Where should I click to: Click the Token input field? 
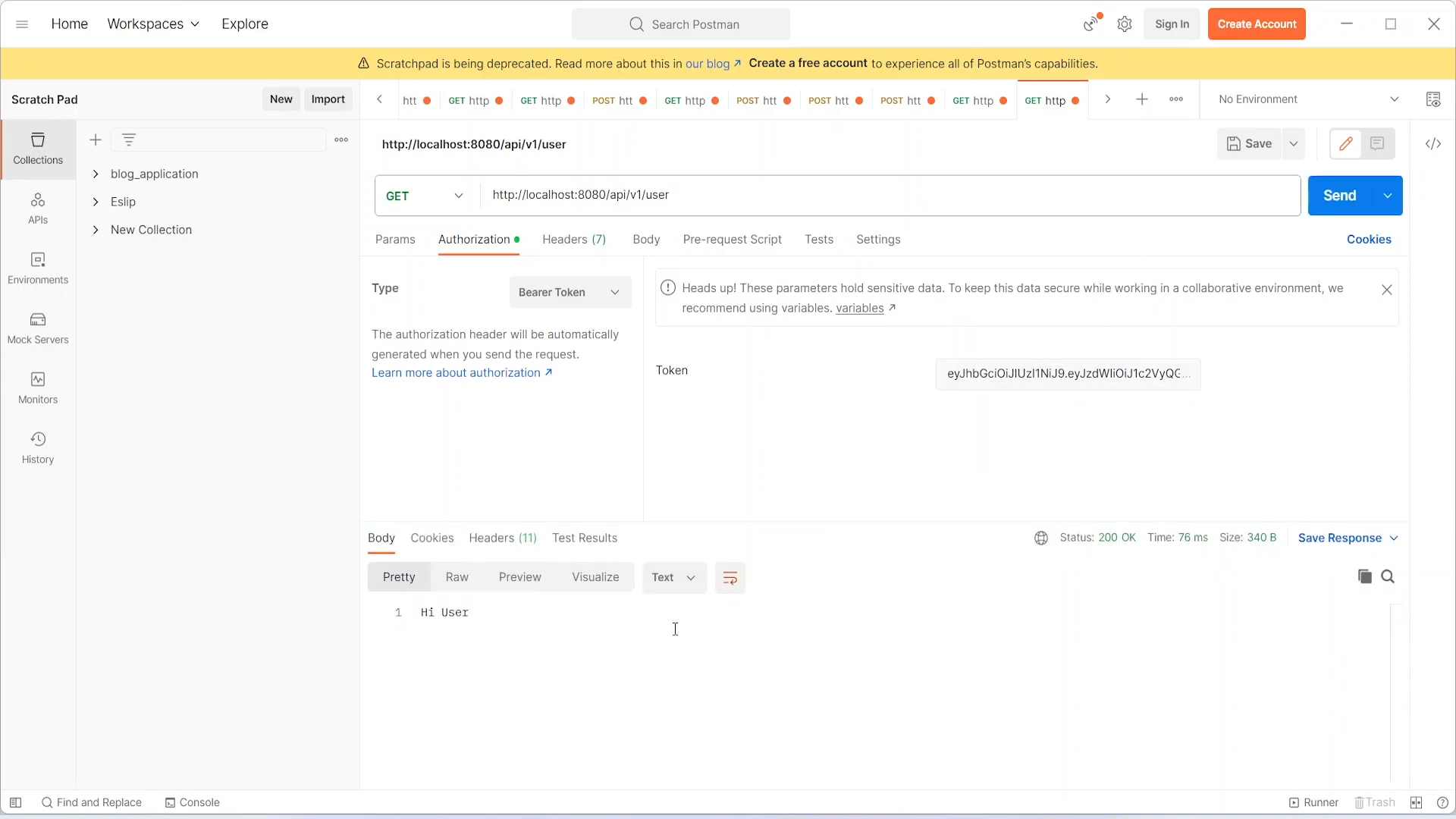1068,374
